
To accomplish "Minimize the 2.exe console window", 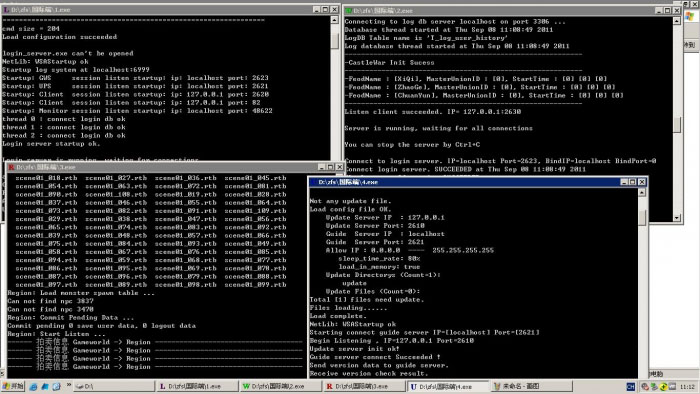I will coord(659,10).
